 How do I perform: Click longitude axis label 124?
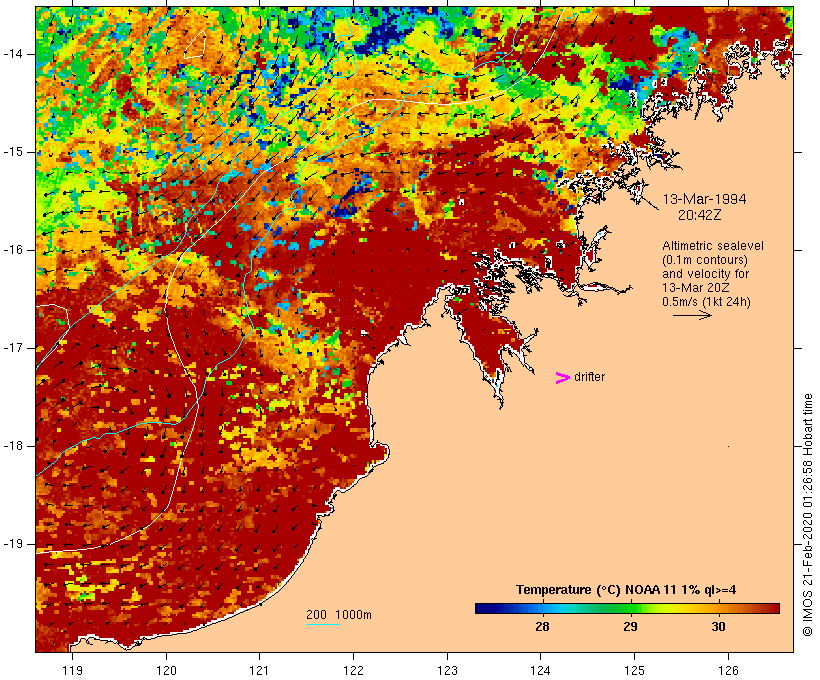[540, 670]
